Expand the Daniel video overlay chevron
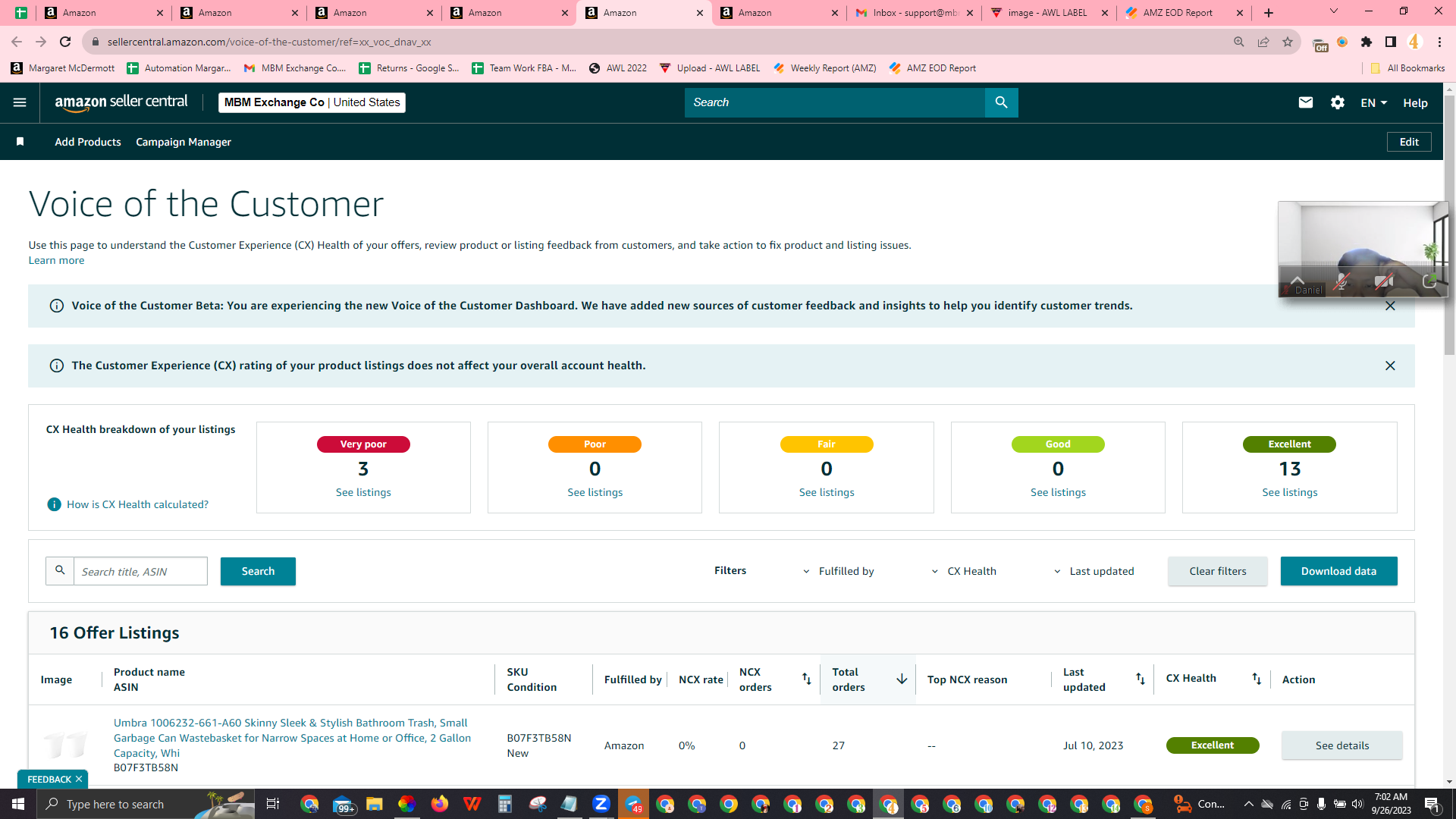This screenshot has width=1456, height=819. (x=1298, y=280)
